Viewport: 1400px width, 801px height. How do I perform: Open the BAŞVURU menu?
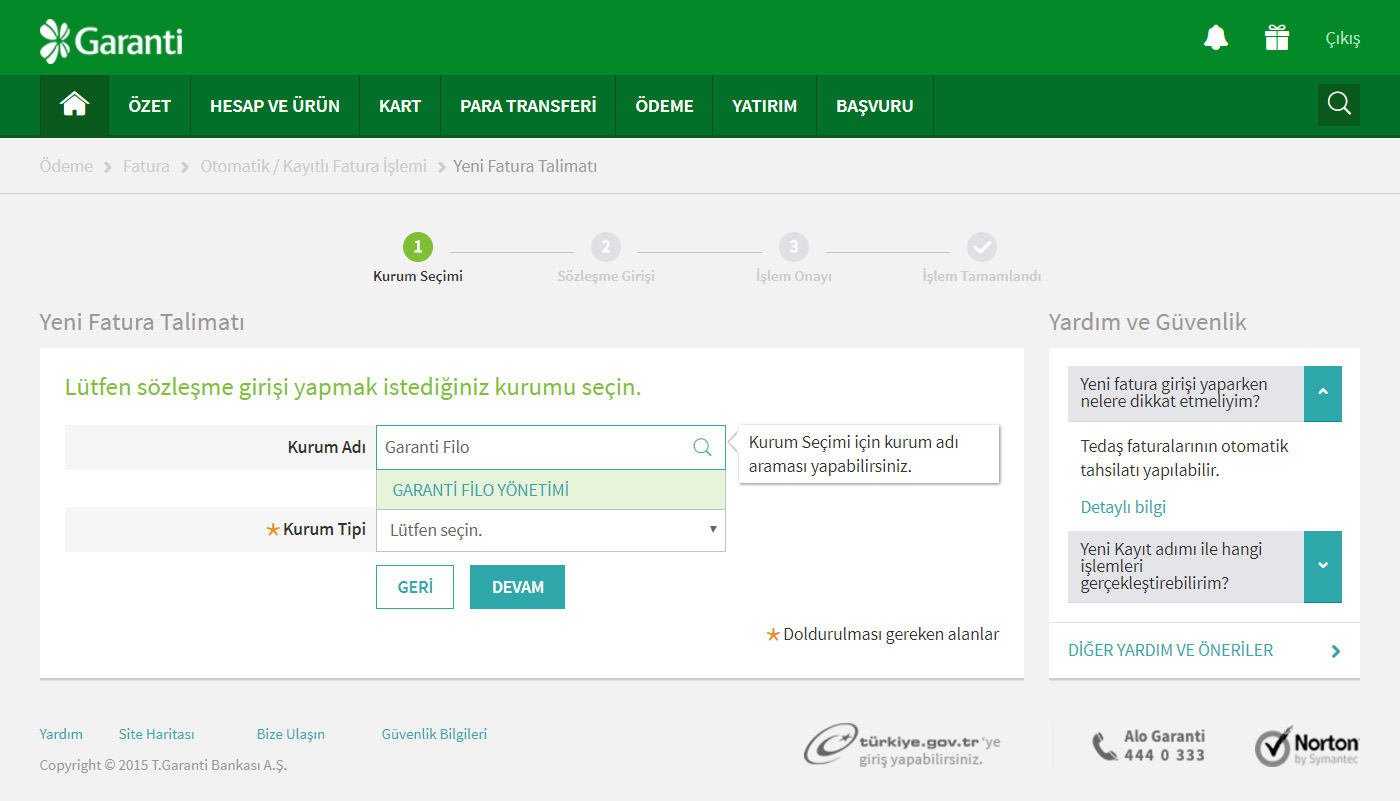pos(875,106)
